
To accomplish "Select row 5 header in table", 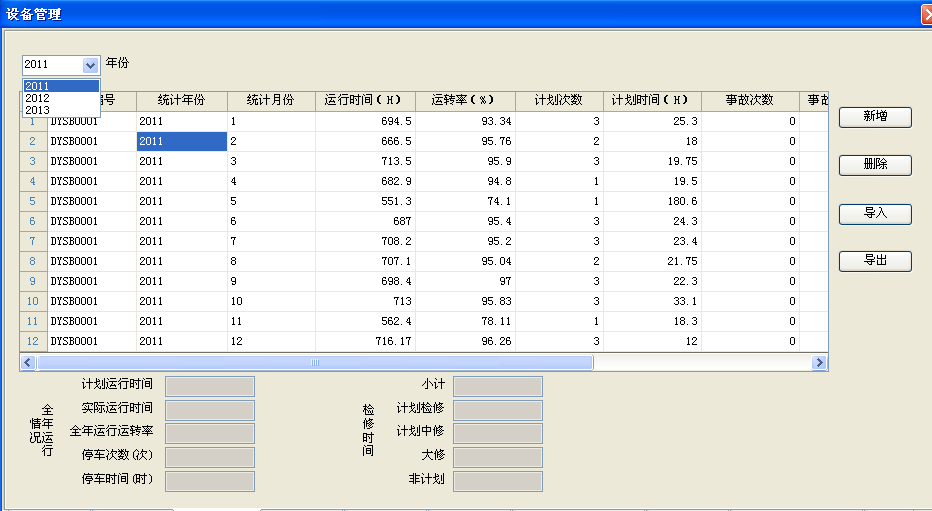I will coord(32,201).
